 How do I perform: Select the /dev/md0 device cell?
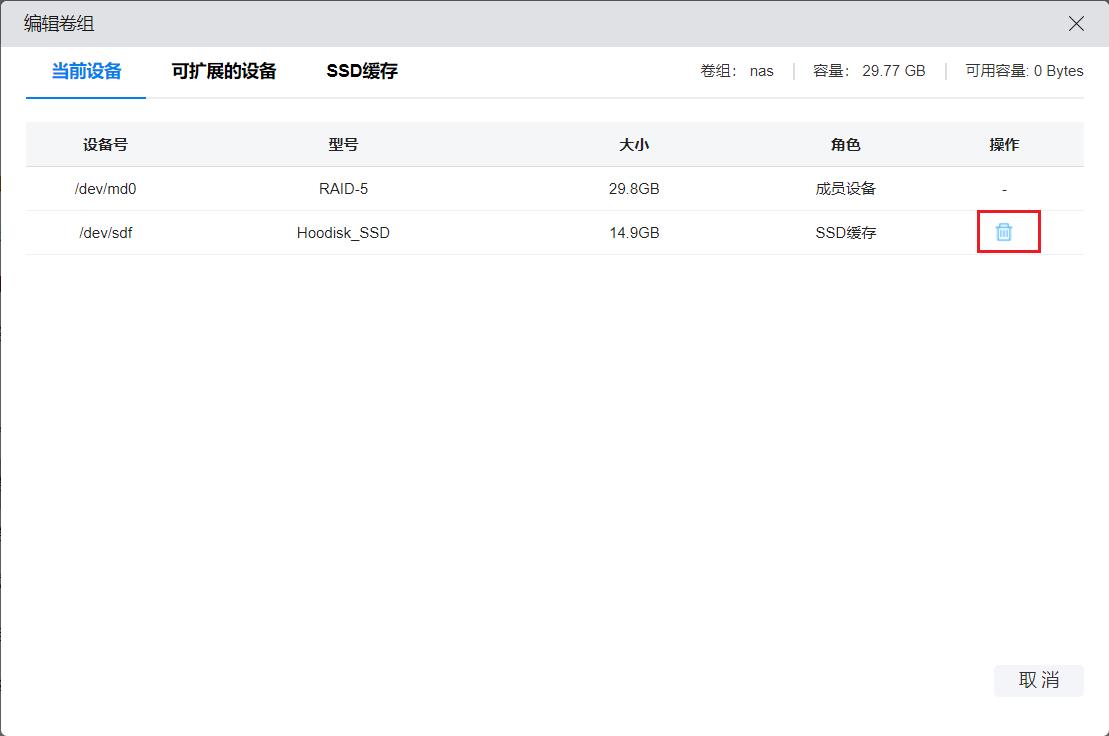point(105,189)
